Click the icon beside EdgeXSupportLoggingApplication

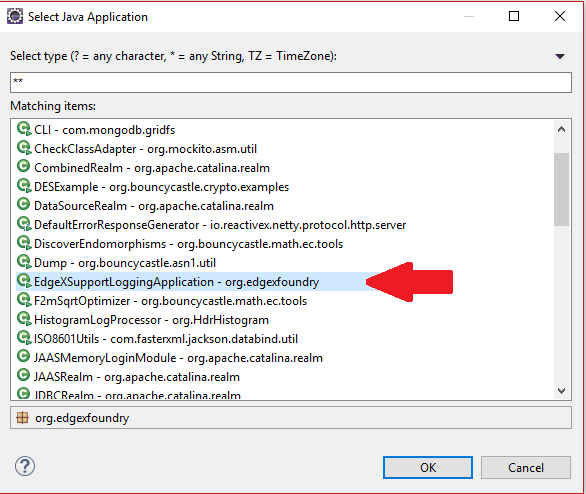24,281
